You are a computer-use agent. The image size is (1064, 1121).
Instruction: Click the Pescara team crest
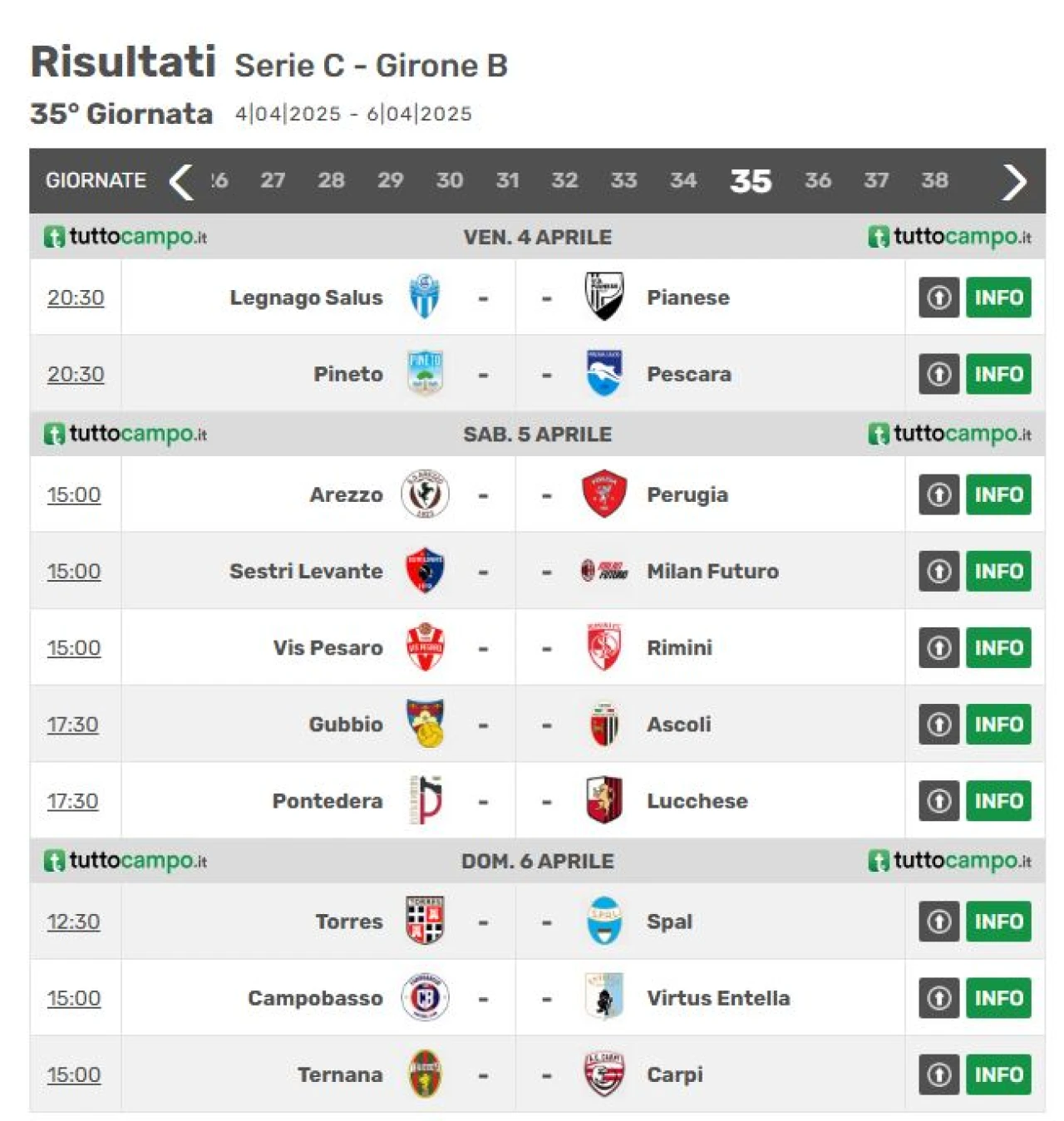coord(603,373)
